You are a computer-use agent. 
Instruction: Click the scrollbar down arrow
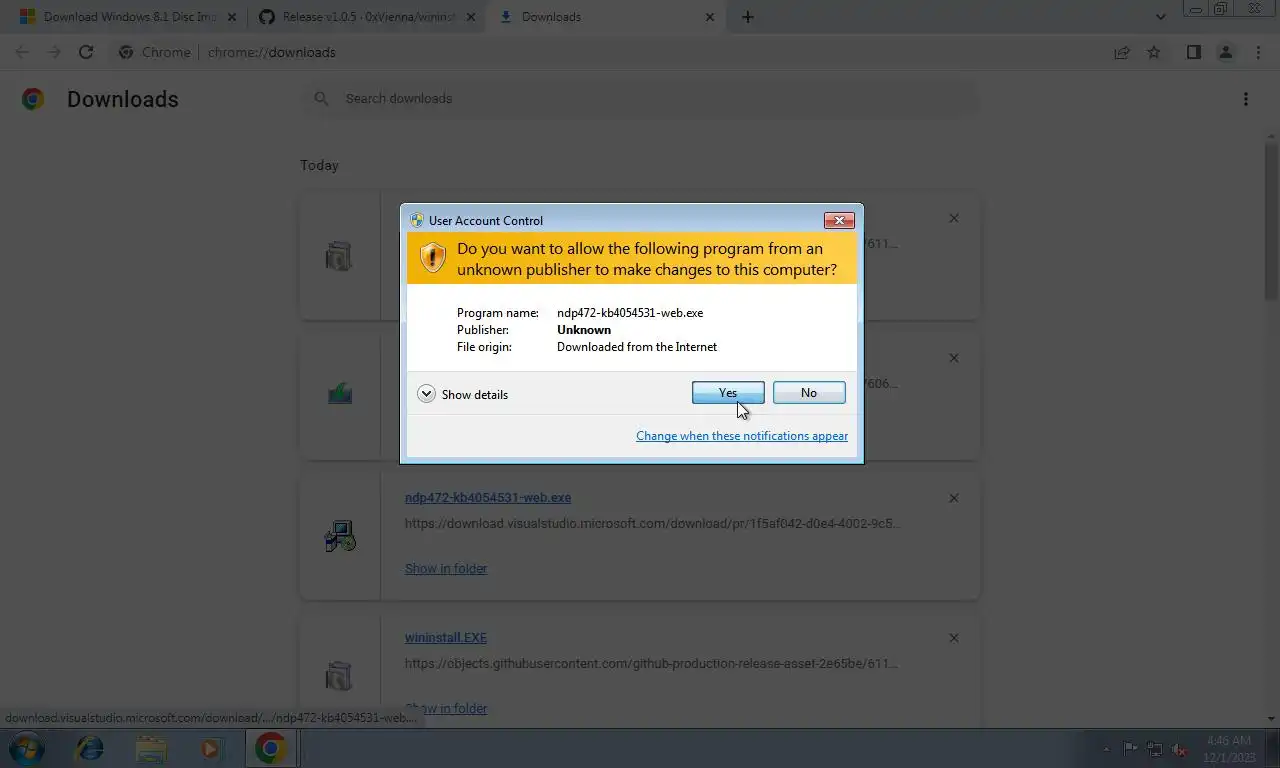1272,718
